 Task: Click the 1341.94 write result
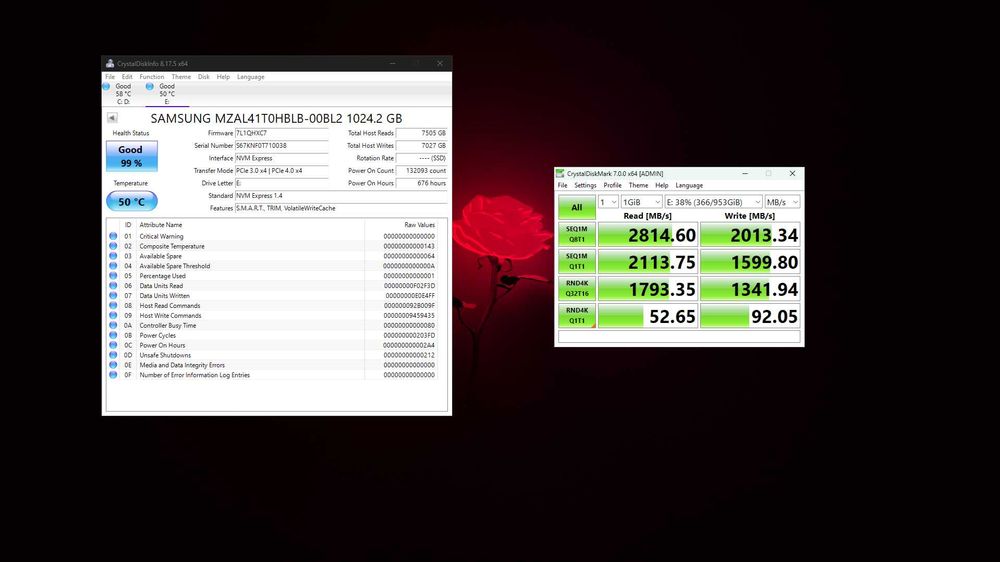(x=750, y=289)
